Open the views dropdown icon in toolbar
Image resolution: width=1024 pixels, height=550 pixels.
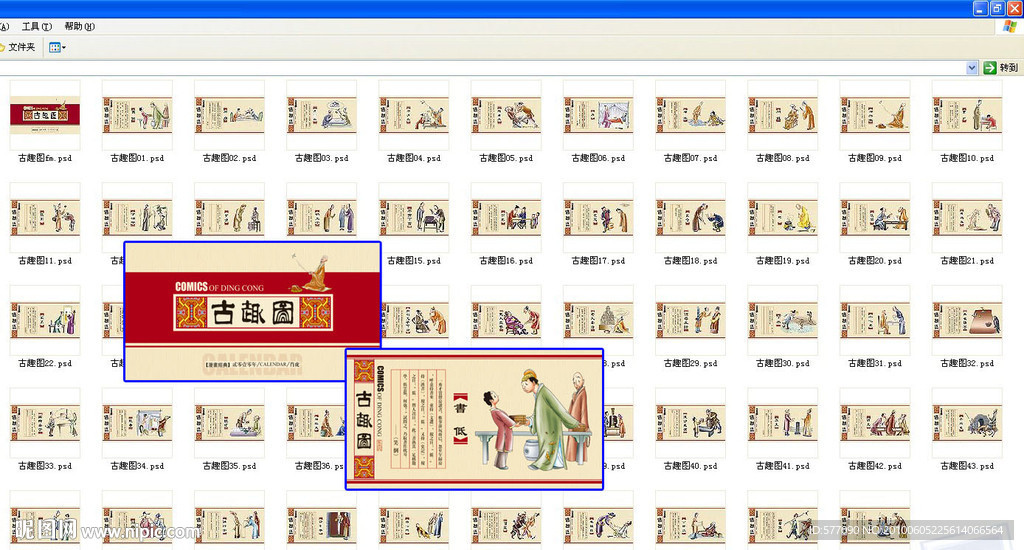click(57, 47)
